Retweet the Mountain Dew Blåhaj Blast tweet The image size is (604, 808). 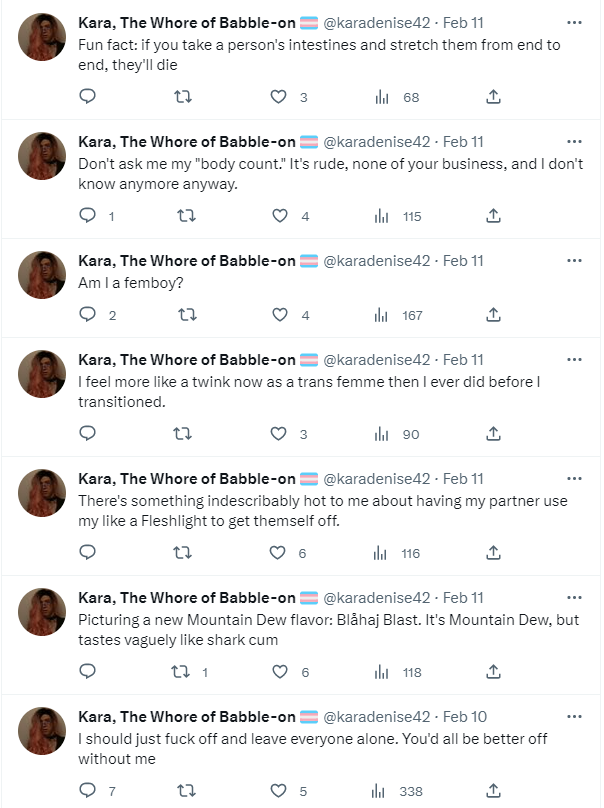coord(184,672)
